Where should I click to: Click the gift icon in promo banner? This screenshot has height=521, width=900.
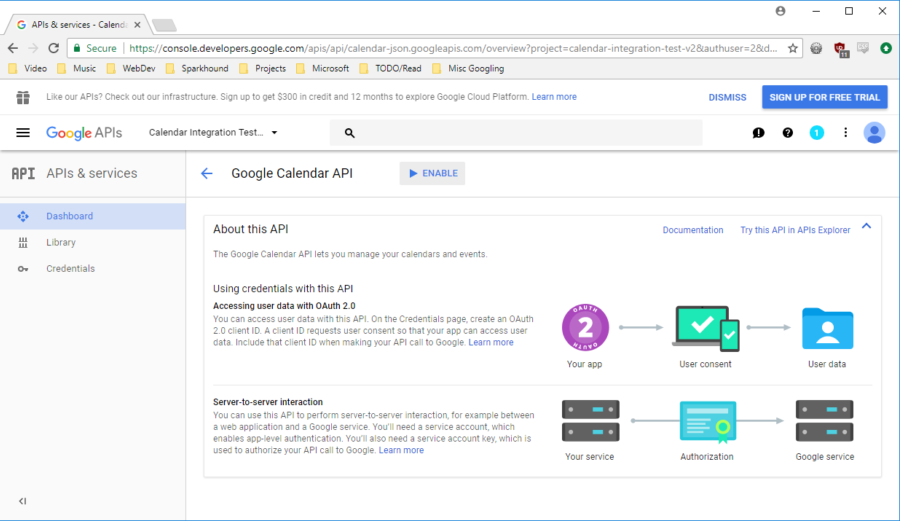pyautogui.click(x=23, y=98)
